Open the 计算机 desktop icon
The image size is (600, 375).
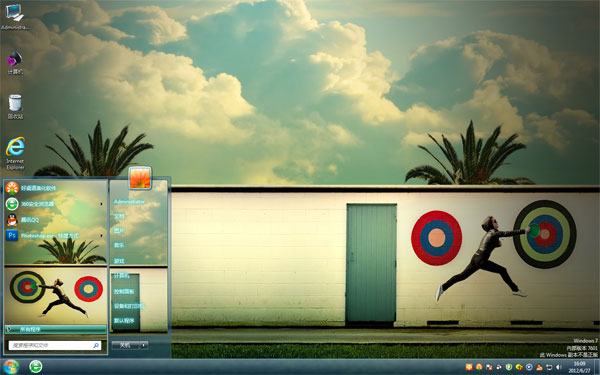coord(15,62)
